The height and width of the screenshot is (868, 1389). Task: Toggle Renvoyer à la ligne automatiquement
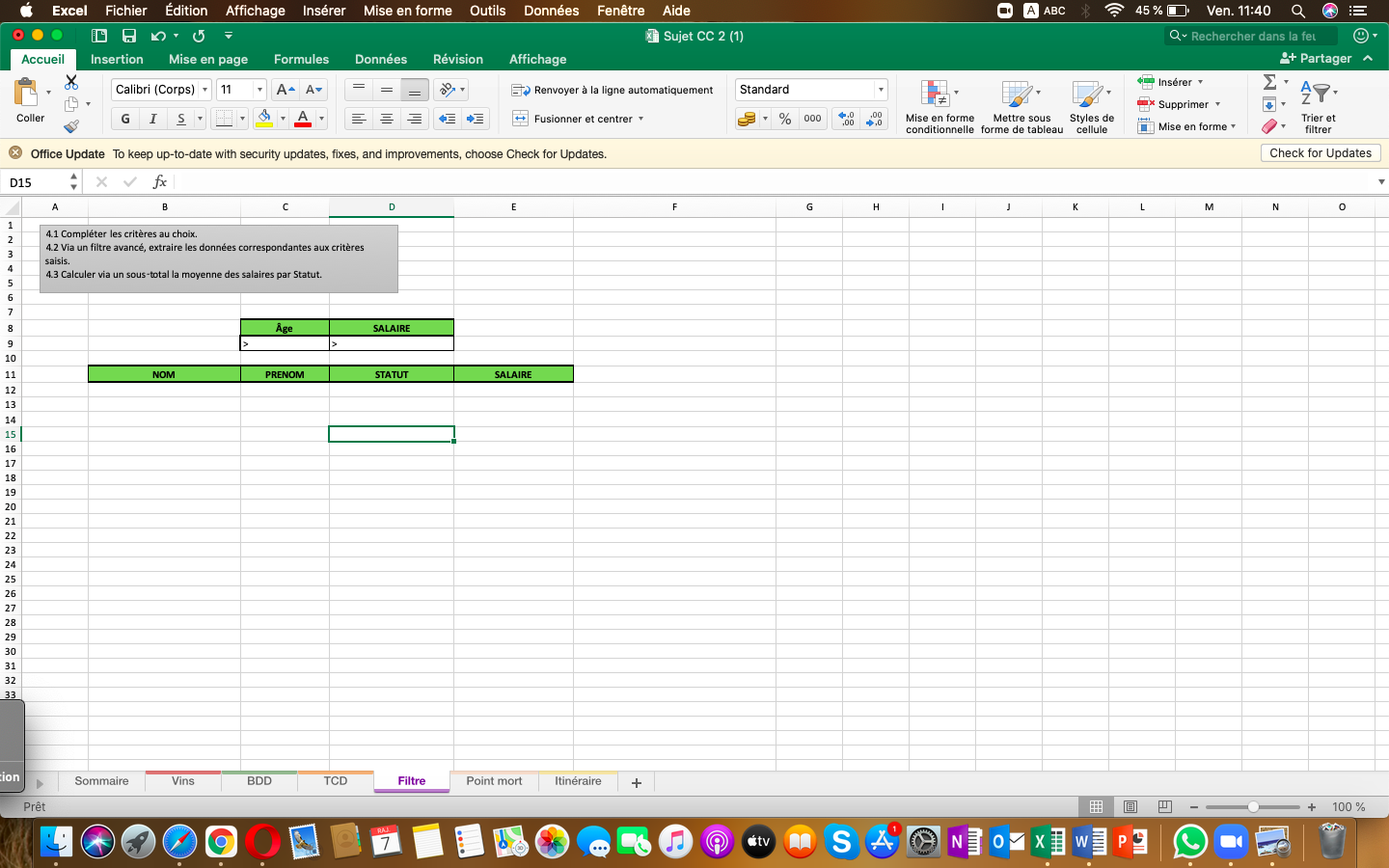coord(613,90)
